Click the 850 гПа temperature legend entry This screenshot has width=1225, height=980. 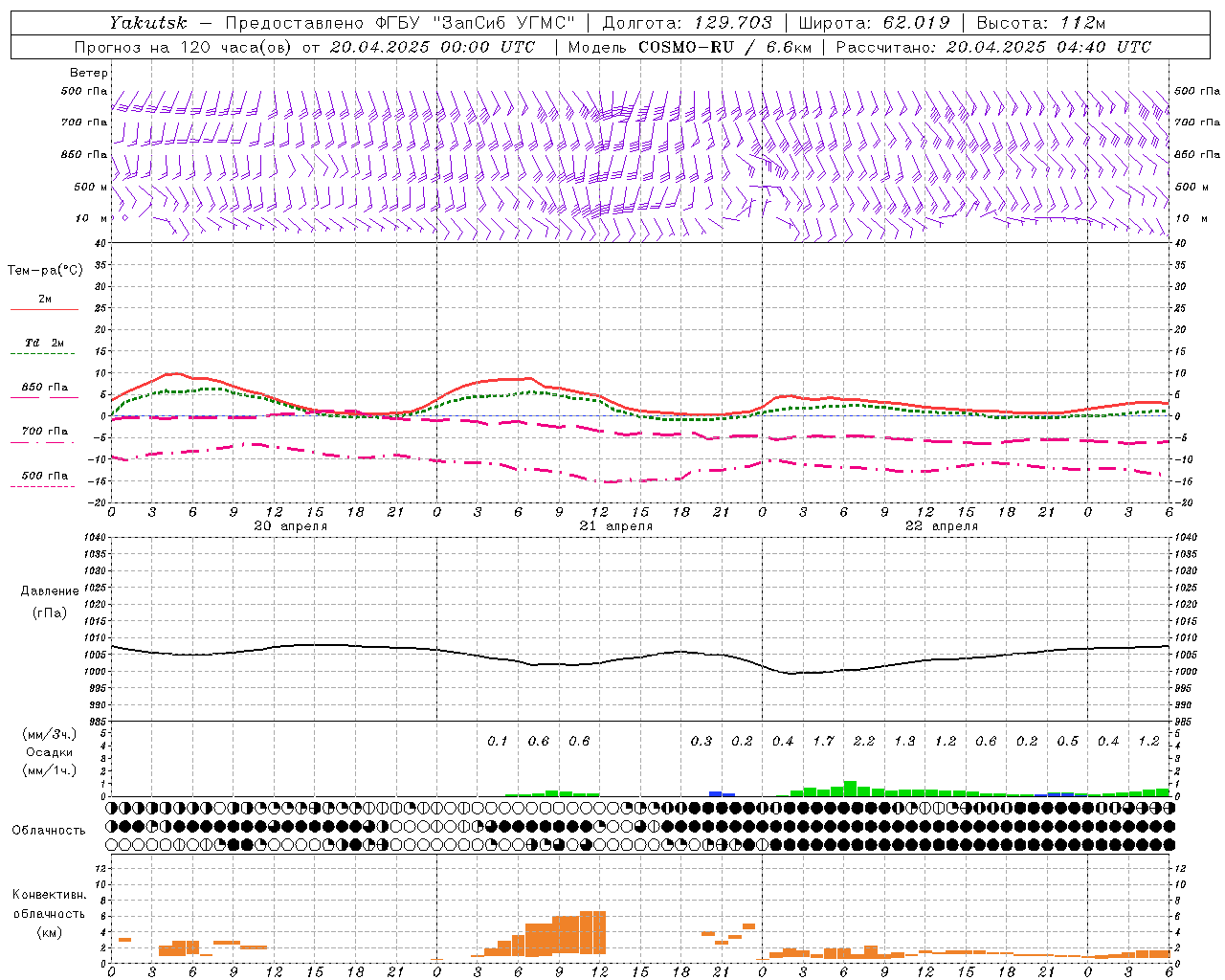pos(44,388)
